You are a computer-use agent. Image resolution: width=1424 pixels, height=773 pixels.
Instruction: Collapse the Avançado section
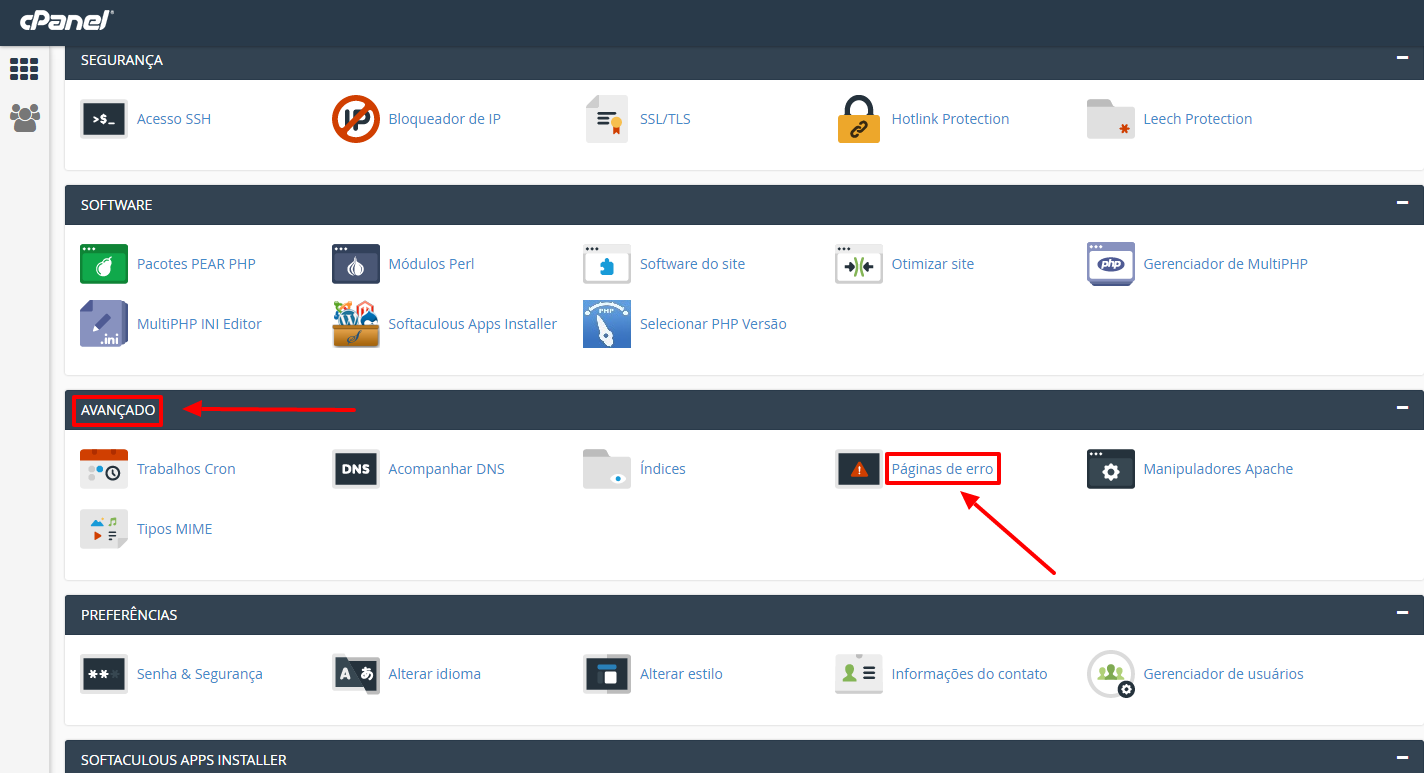pos(1402,409)
